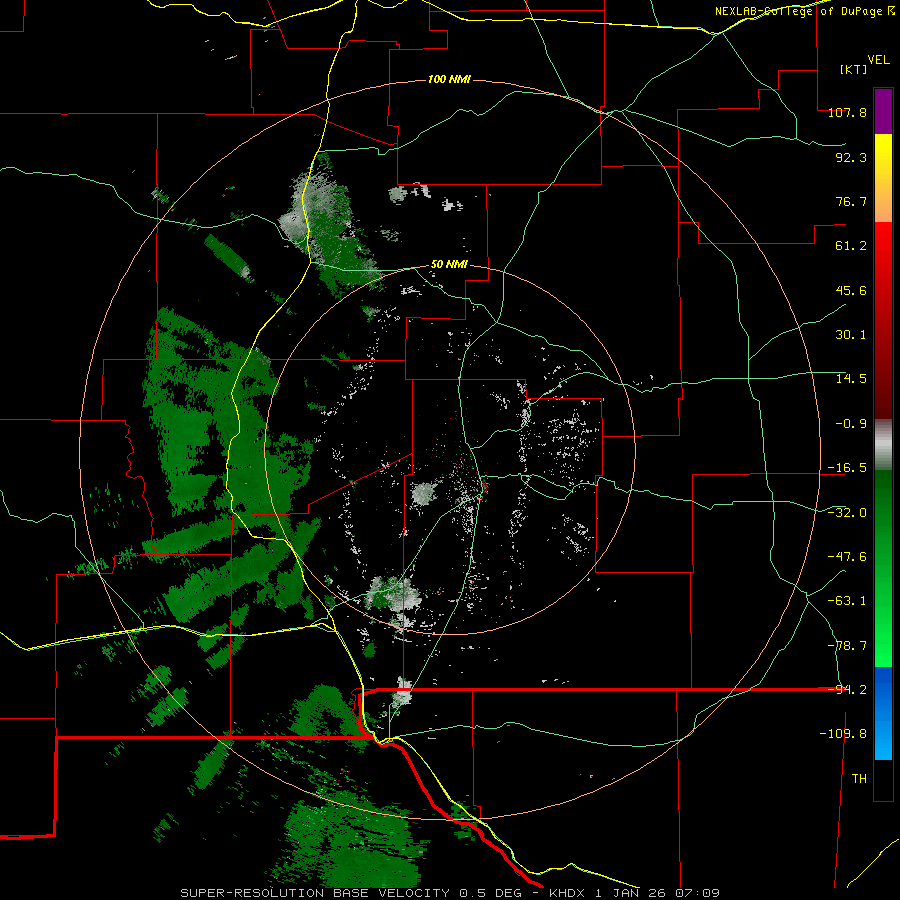Click the 92.3 velocity scale value
Screen dimensions: 900x900
[851, 157]
